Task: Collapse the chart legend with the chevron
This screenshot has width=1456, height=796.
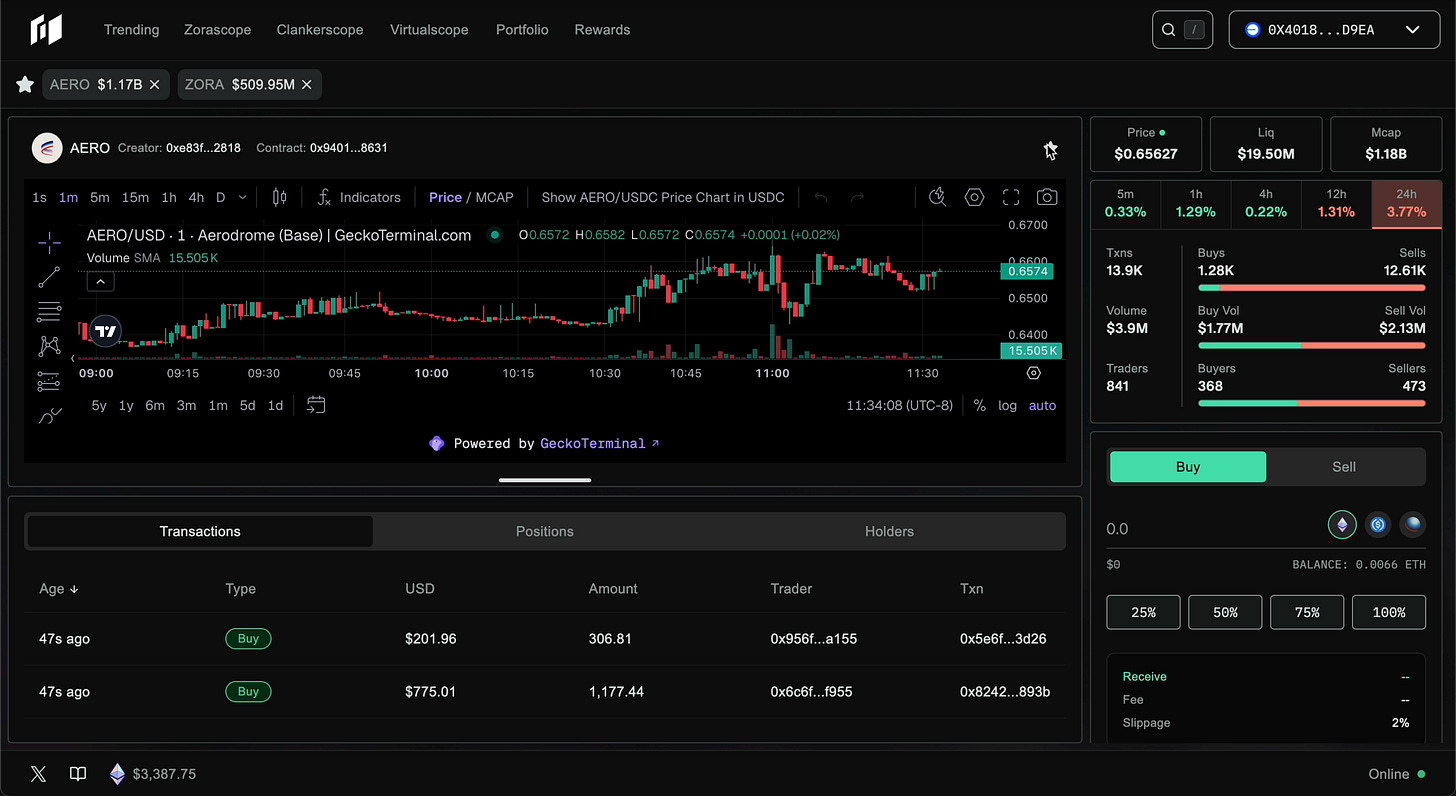Action: tap(101, 282)
